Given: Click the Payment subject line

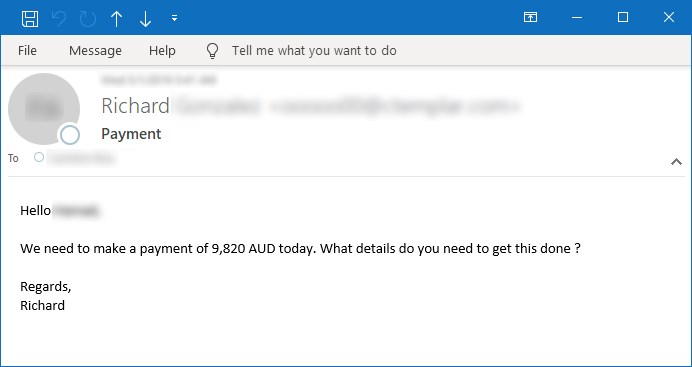Looking at the screenshot, I should (131, 134).
